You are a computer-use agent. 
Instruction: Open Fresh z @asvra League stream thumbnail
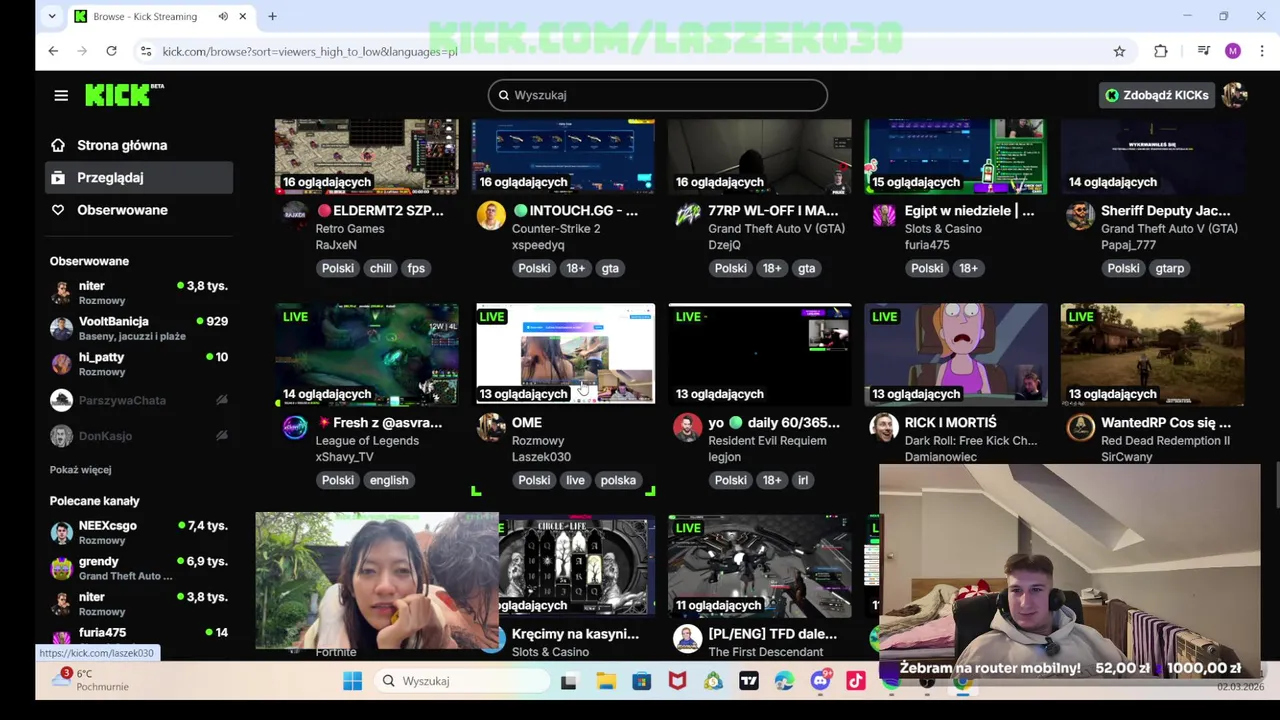[367, 355]
